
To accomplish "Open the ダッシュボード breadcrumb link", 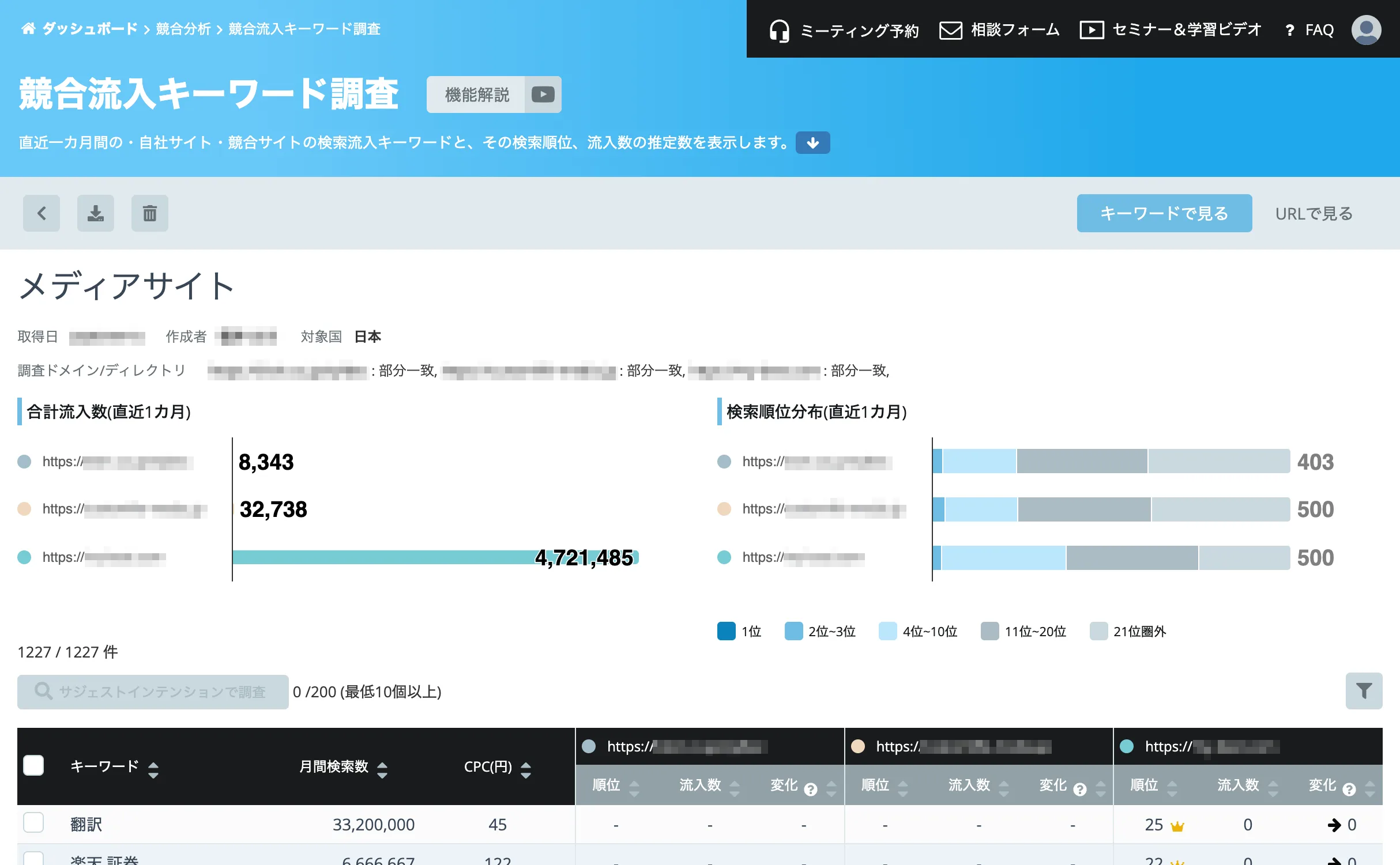I will [90, 29].
